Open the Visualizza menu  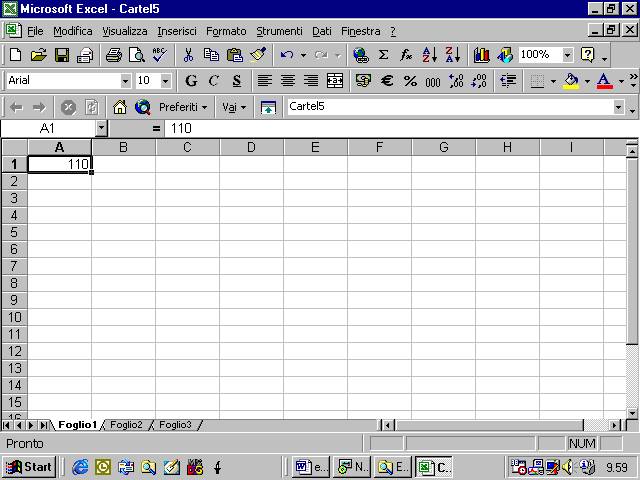pos(124,31)
